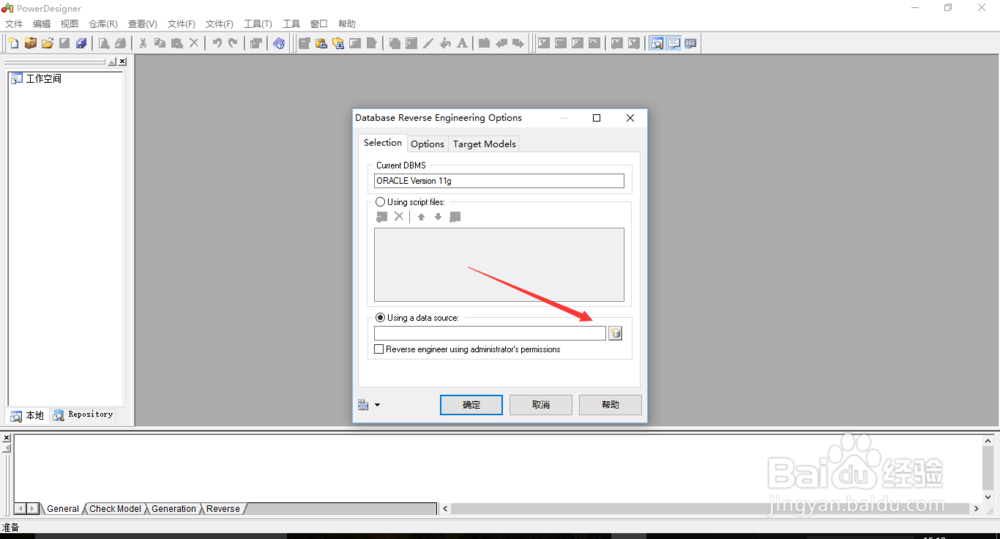Select the Repository browser tab
The width and height of the screenshot is (1000, 539).
(83, 415)
